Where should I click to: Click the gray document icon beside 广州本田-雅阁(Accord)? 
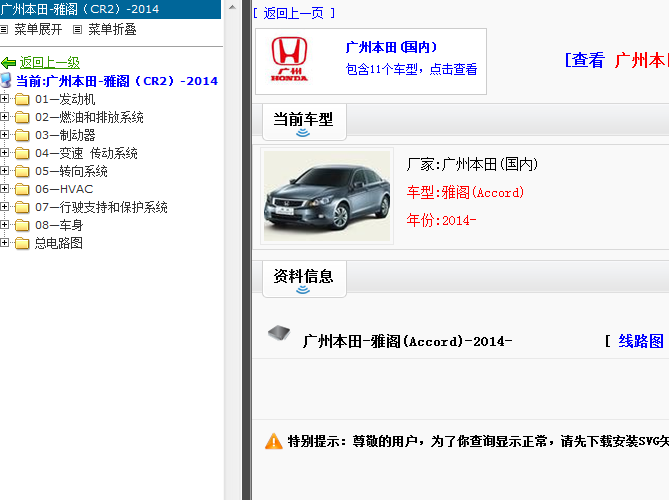(x=279, y=333)
